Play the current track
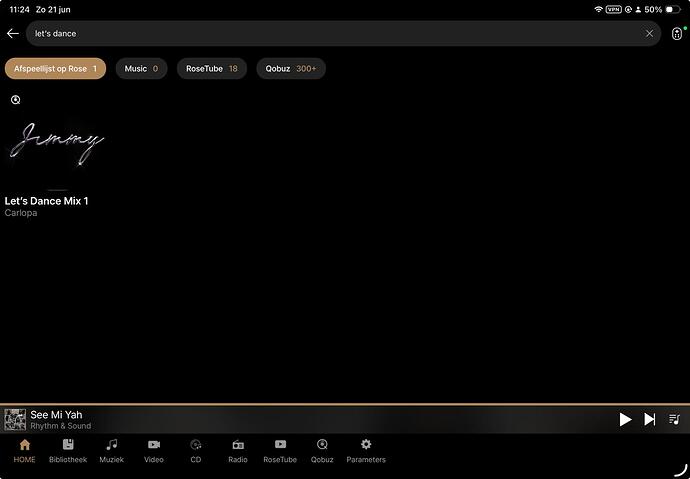This screenshot has height=479, width=690. pyautogui.click(x=625, y=419)
